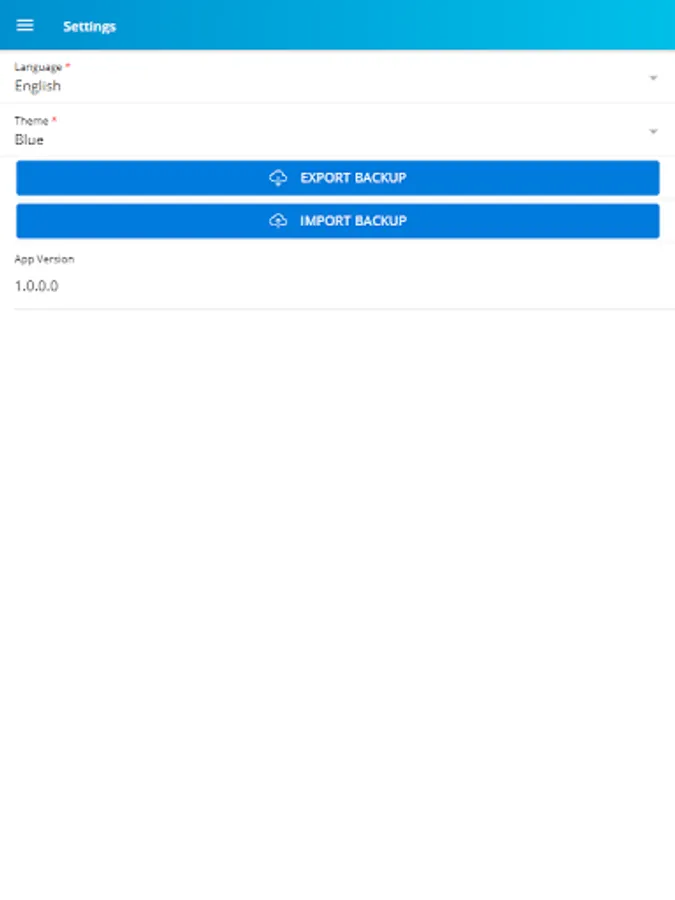Select the English language value
Viewport: 675px width, 900px height.
38,86
